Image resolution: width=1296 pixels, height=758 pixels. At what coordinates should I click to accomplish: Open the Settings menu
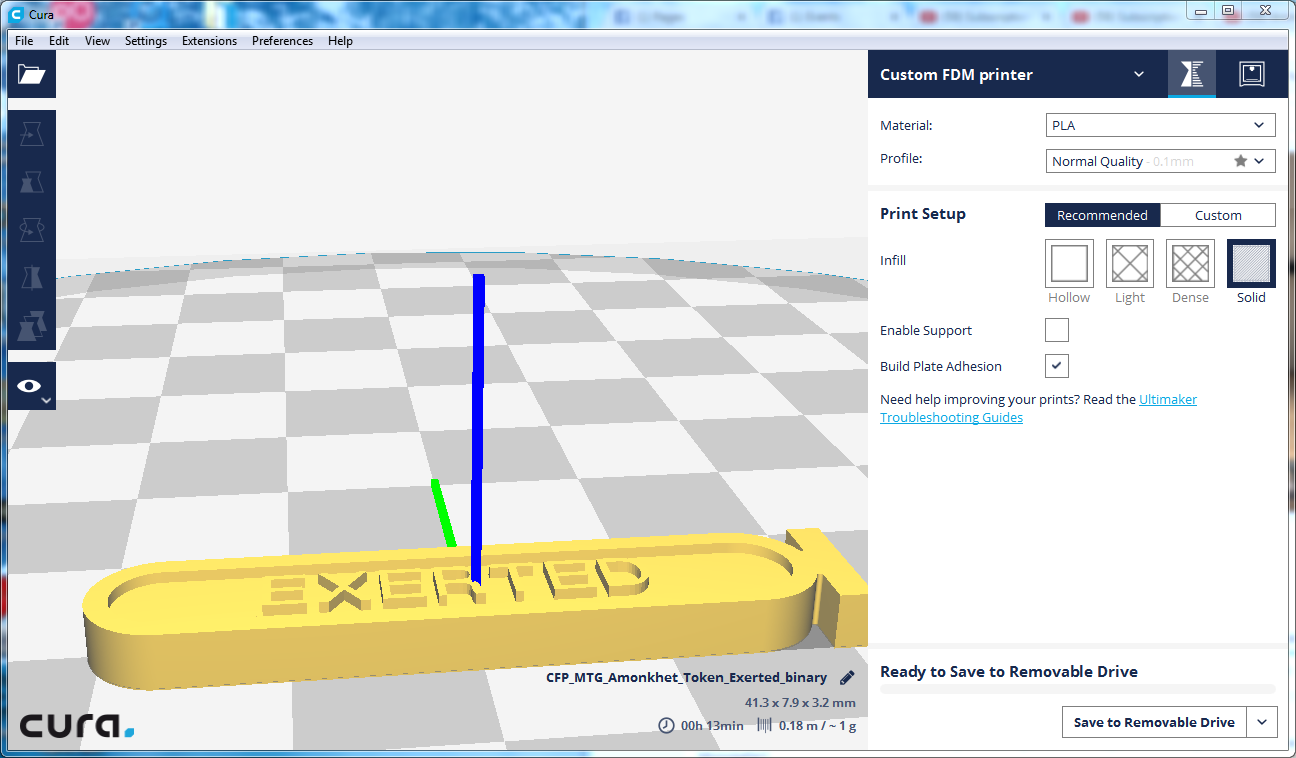pyautogui.click(x=146, y=41)
